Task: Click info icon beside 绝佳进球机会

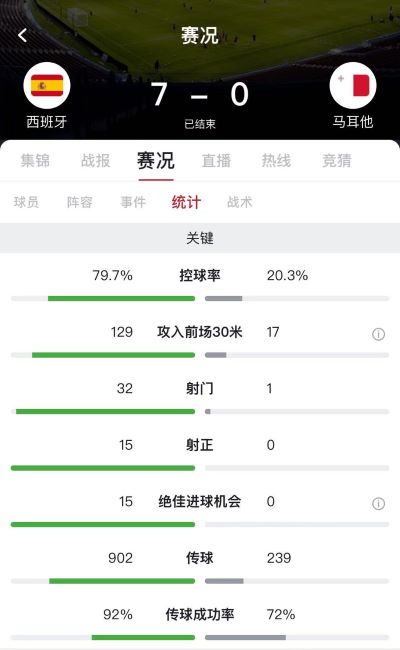Action: click(378, 504)
